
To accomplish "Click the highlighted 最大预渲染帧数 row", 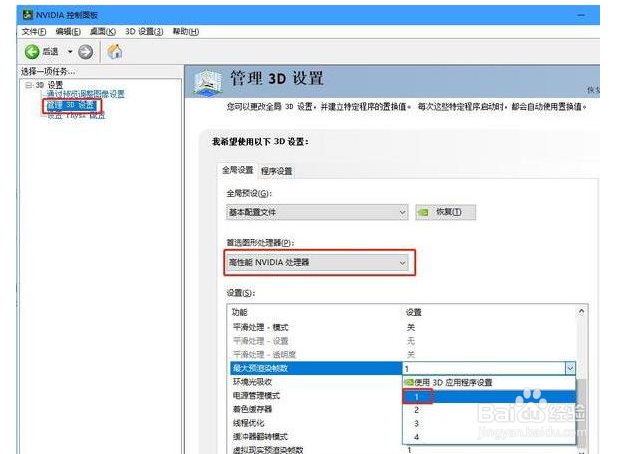I will pyautogui.click(x=316, y=368).
